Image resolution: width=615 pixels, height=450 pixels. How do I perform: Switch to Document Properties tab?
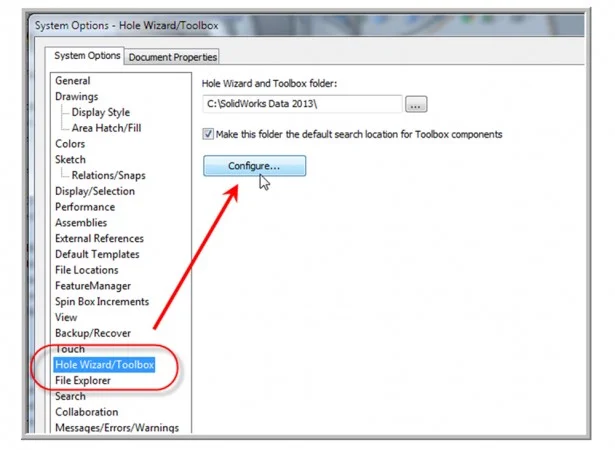click(173, 57)
